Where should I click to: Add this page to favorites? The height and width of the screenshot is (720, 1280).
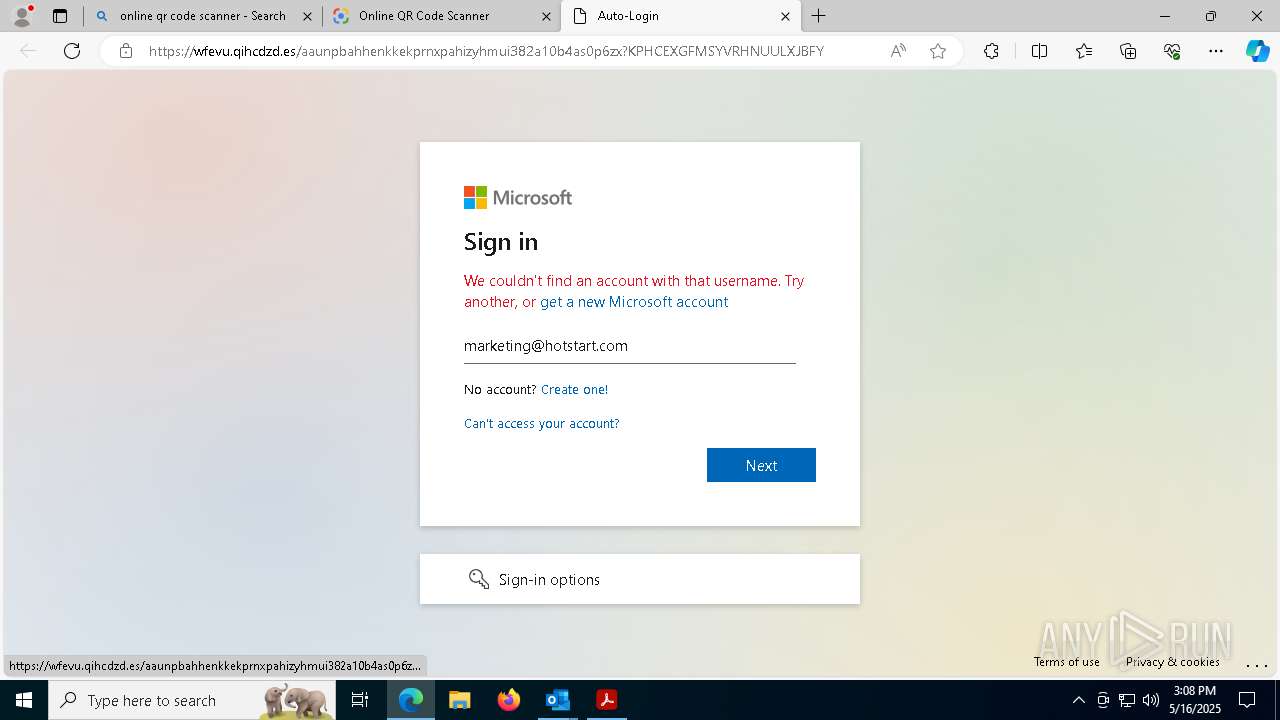[x=938, y=51]
